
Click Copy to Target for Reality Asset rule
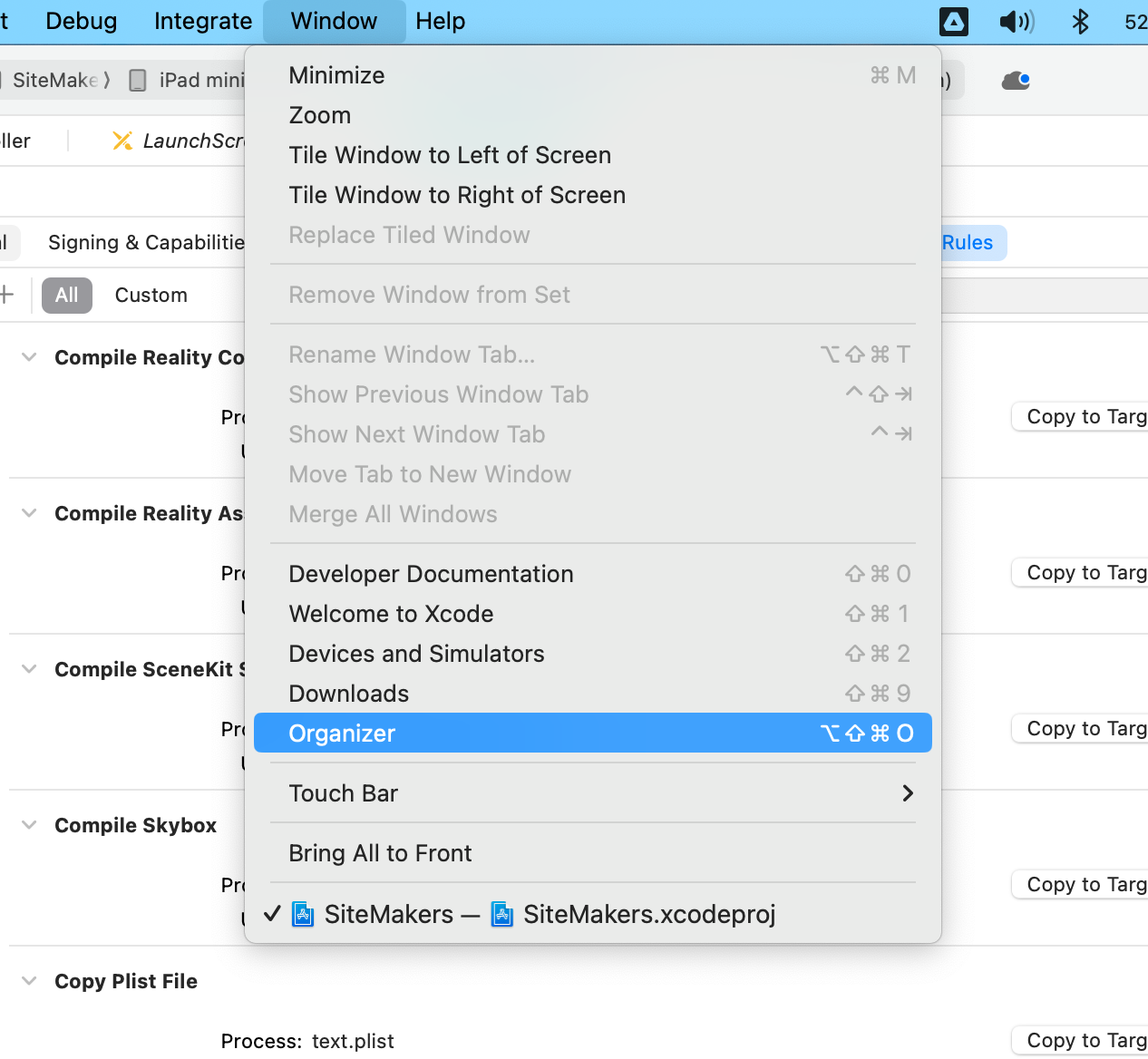(1080, 573)
